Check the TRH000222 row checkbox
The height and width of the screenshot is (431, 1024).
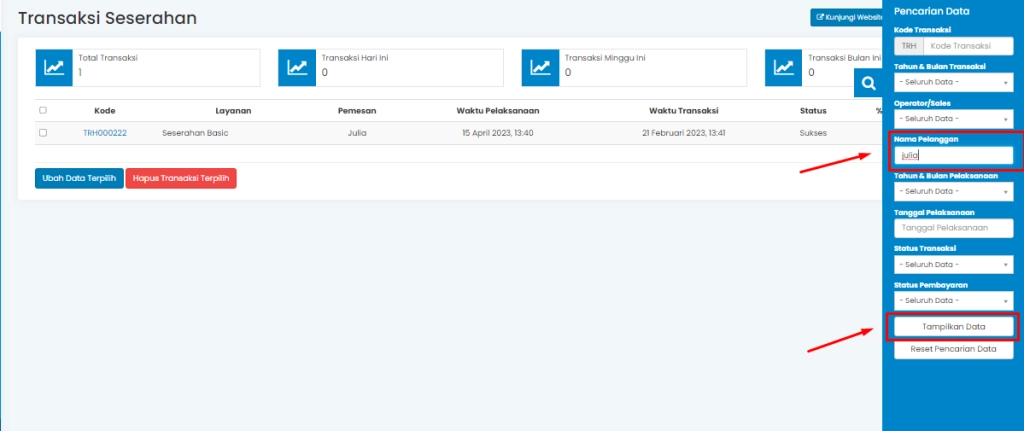coord(43,132)
